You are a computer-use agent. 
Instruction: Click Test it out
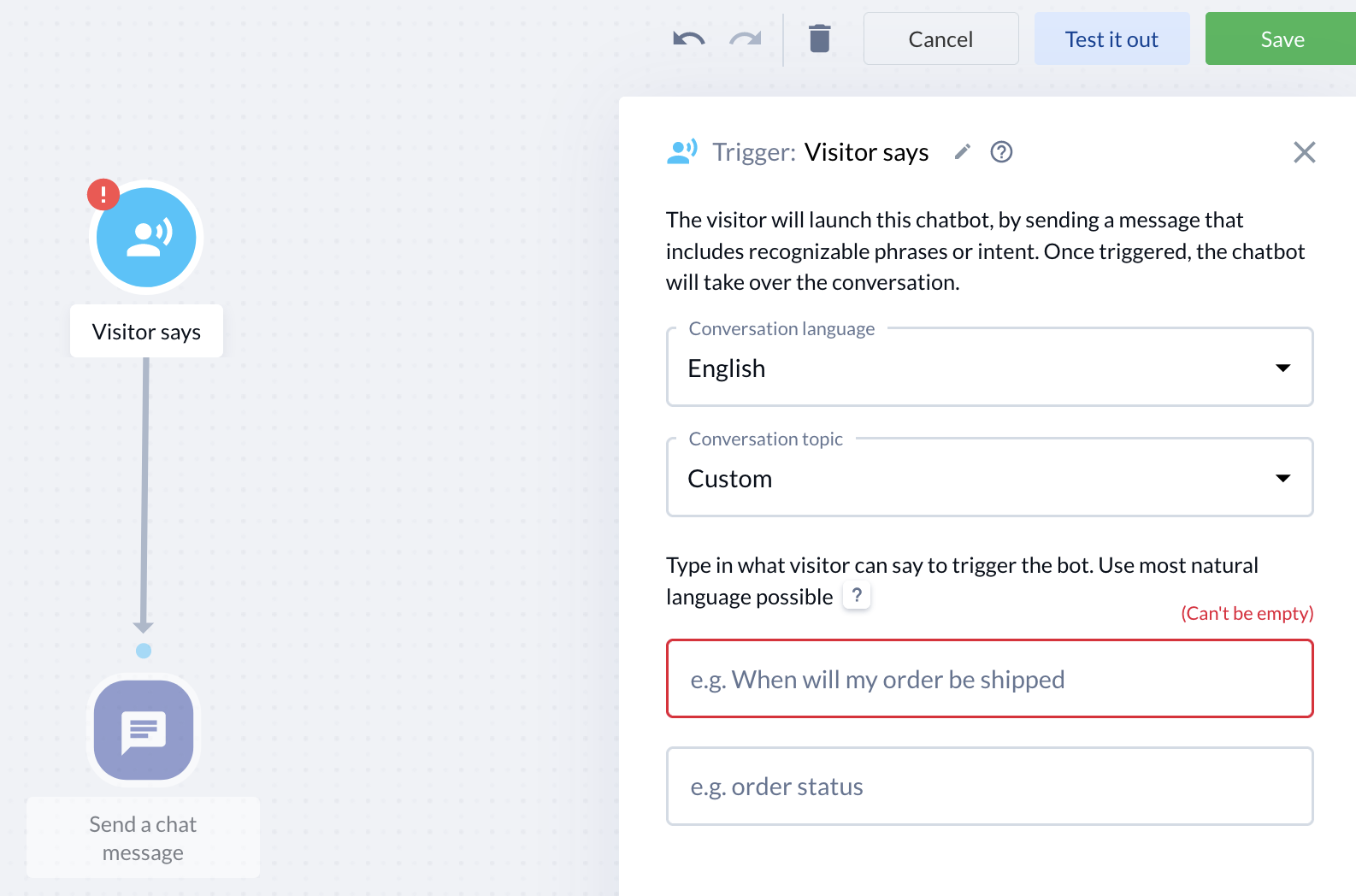[x=1111, y=38]
